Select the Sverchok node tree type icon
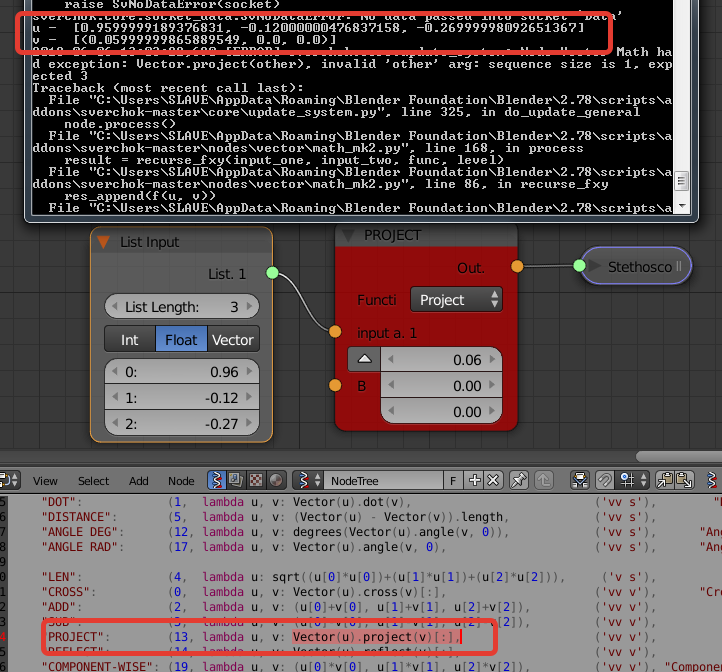 click(x=216, y=480)
